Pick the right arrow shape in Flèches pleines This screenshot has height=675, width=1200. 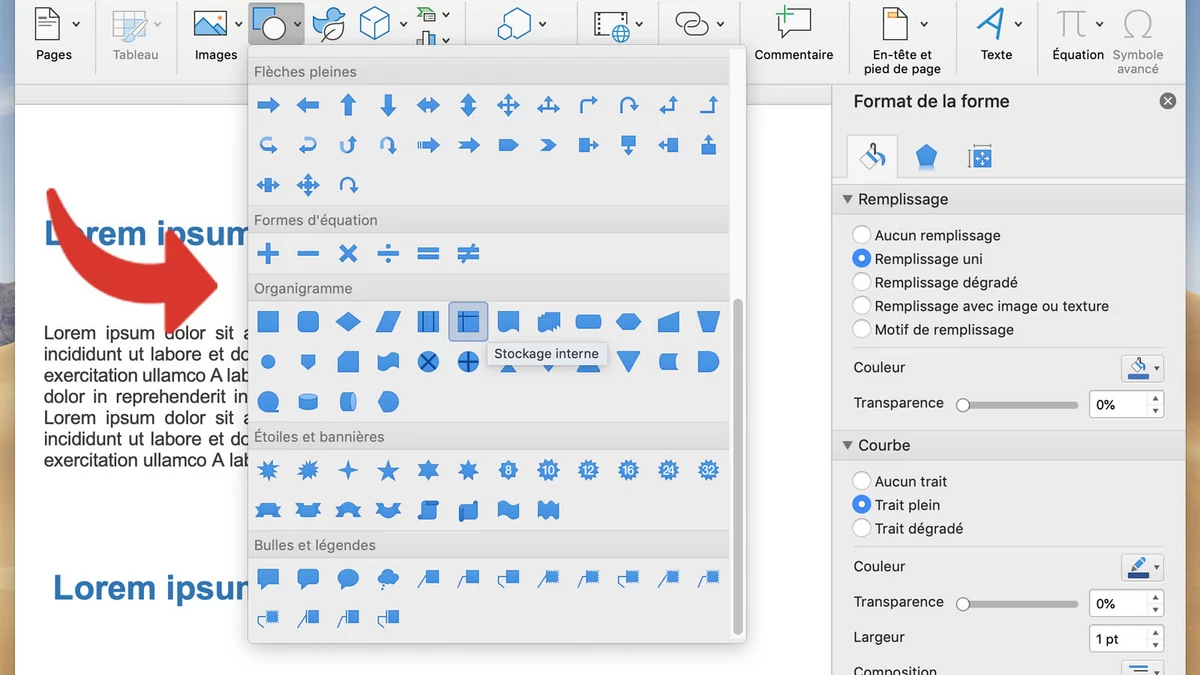coord(268,105)
